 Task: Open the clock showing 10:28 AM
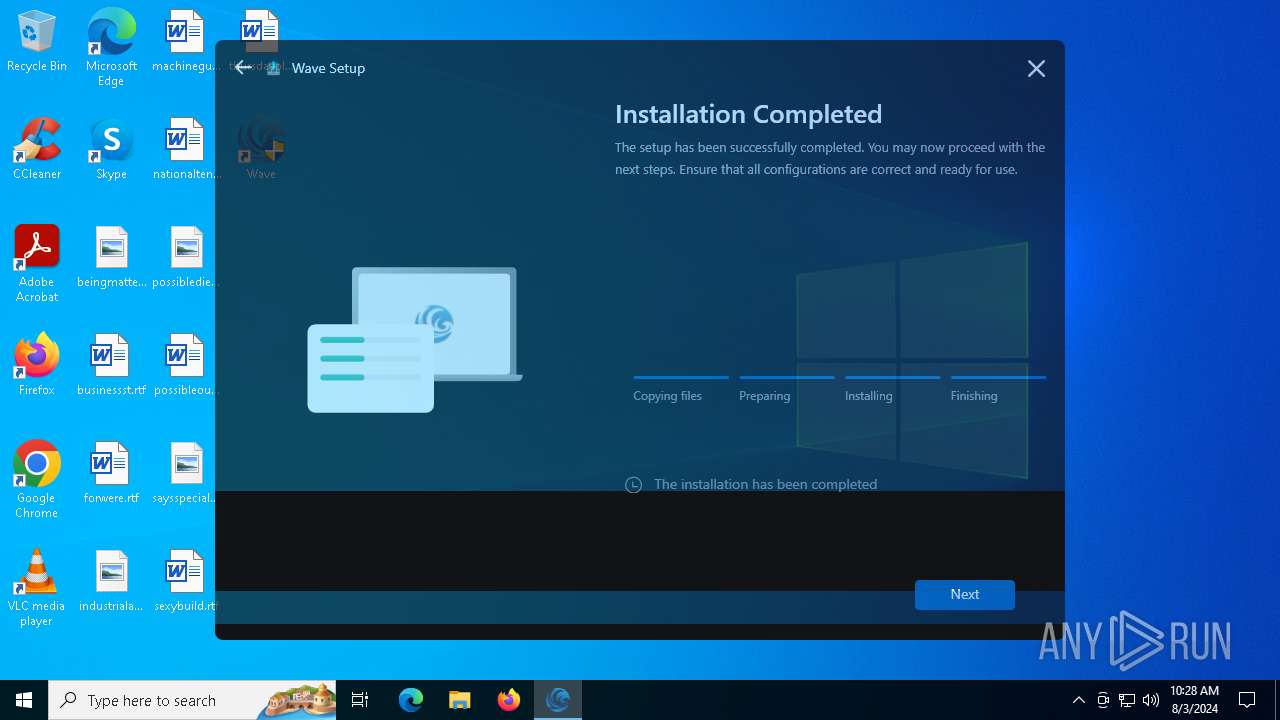click(x=1194, y=700)
